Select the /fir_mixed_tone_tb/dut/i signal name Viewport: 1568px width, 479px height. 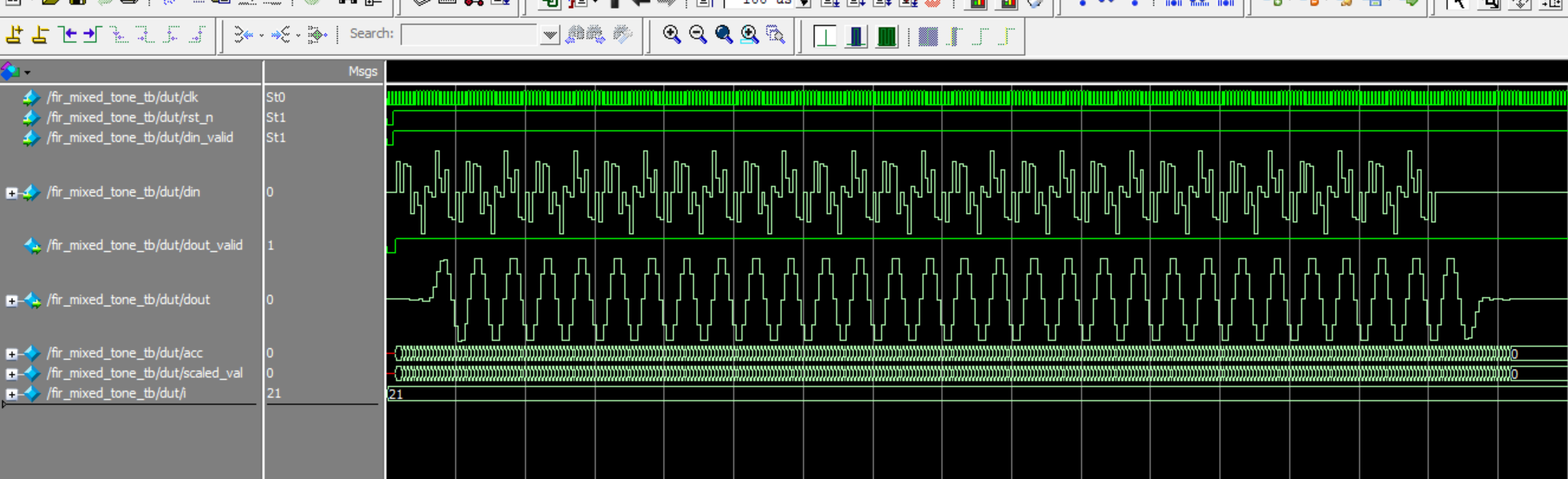point(116,393)
